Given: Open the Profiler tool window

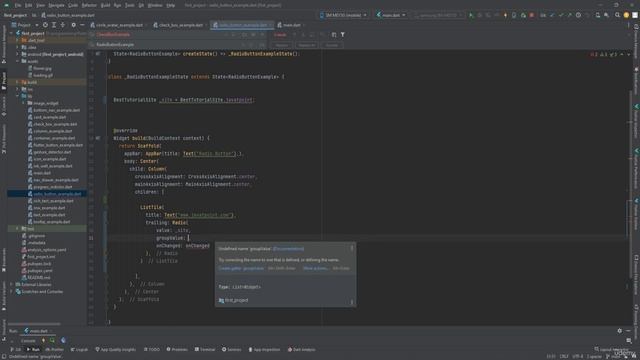Looking at the screenshot, I should click(55, 349).
